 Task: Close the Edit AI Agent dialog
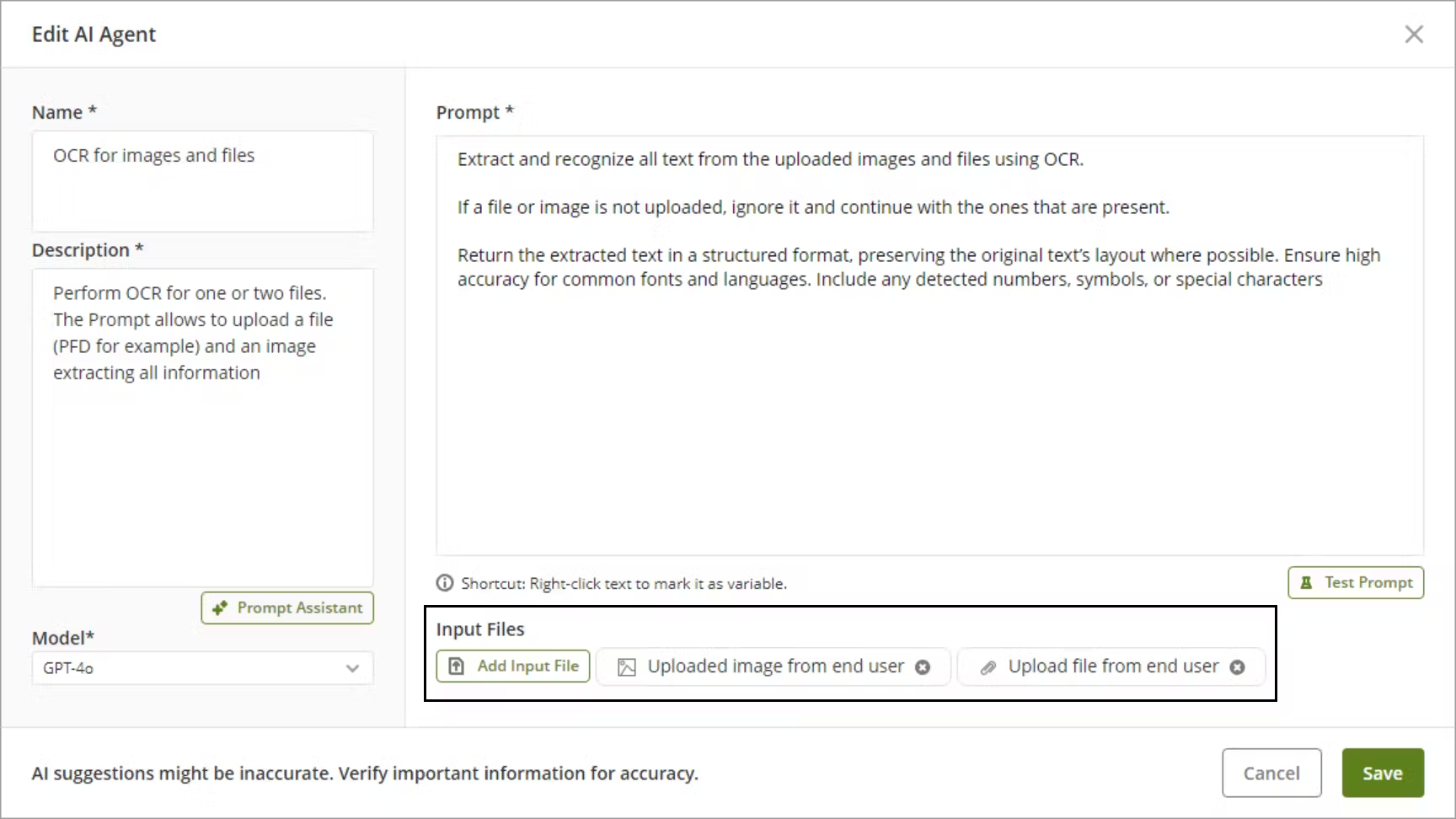[x=1414, y=35]
